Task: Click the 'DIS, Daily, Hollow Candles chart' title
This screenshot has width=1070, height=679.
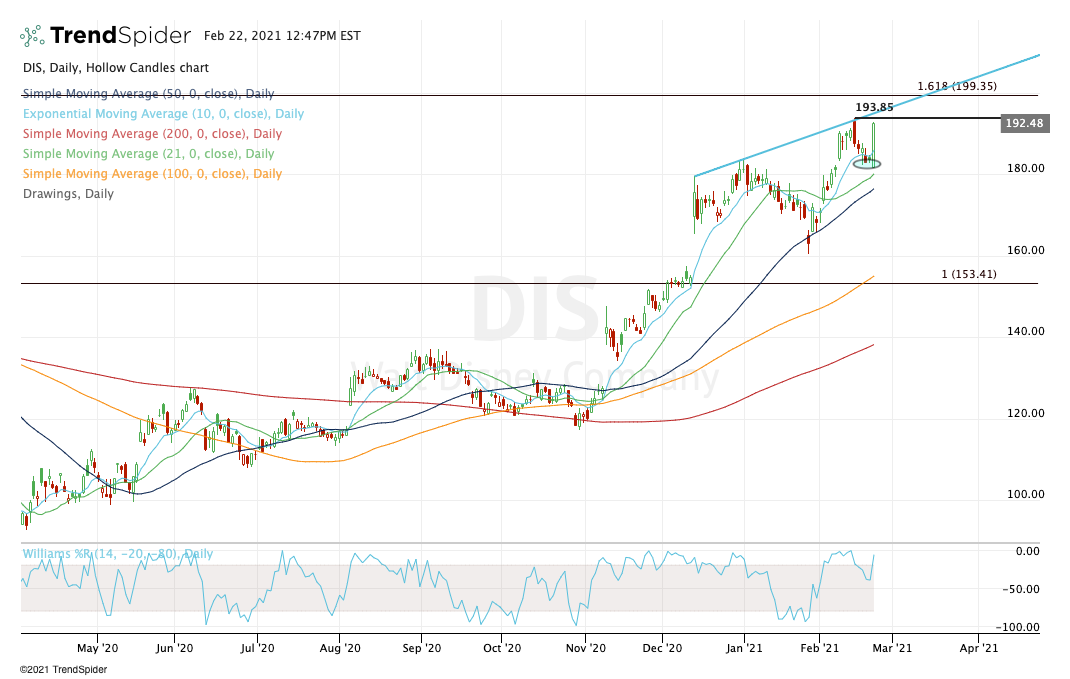Action: pos(116,68)
